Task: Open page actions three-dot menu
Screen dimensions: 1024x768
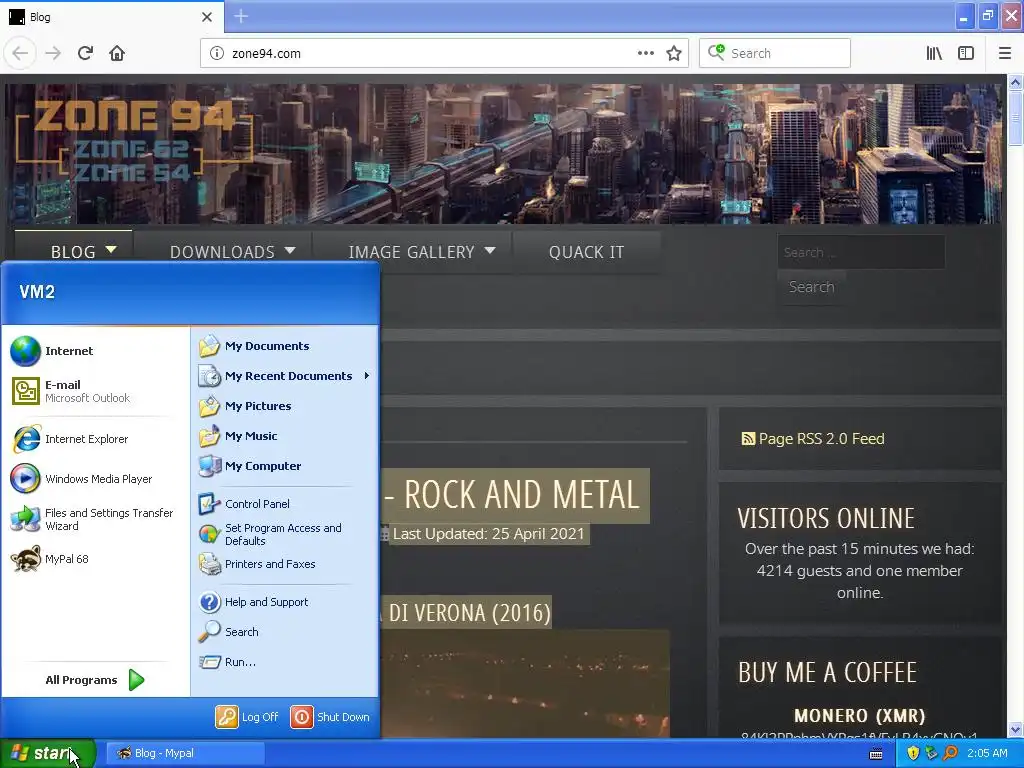Action: point(645,53)
